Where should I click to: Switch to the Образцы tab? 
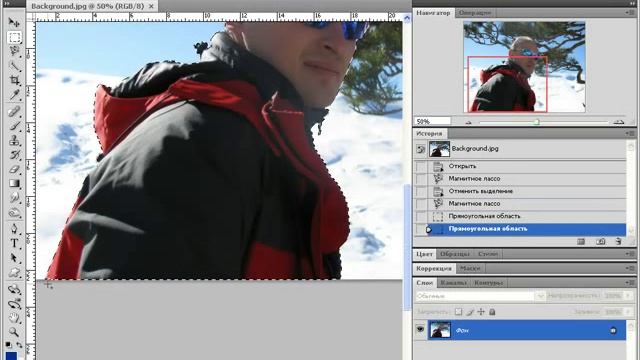tap(454, 254)
